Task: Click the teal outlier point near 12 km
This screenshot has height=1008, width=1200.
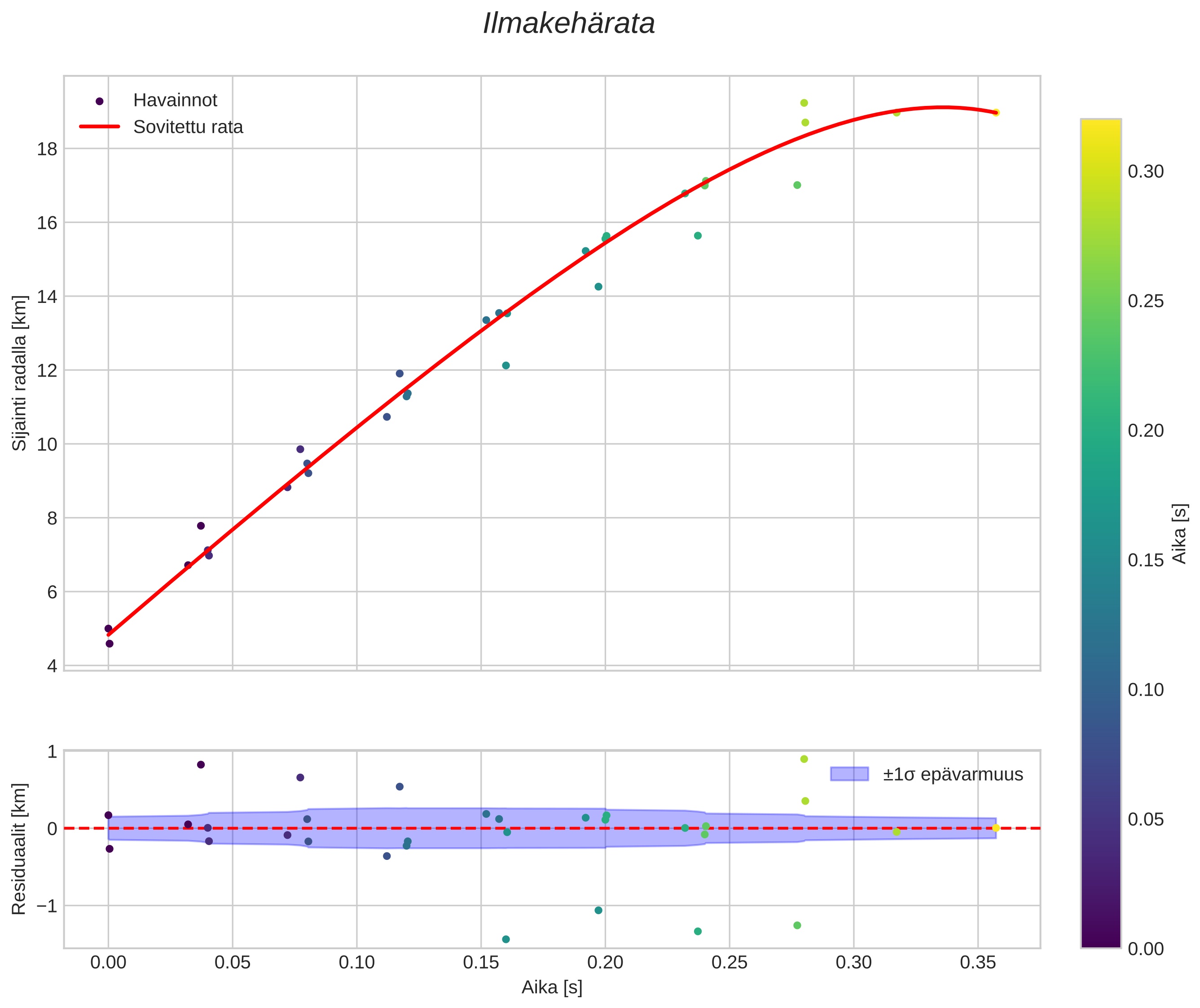Action: tap(506, 366)
